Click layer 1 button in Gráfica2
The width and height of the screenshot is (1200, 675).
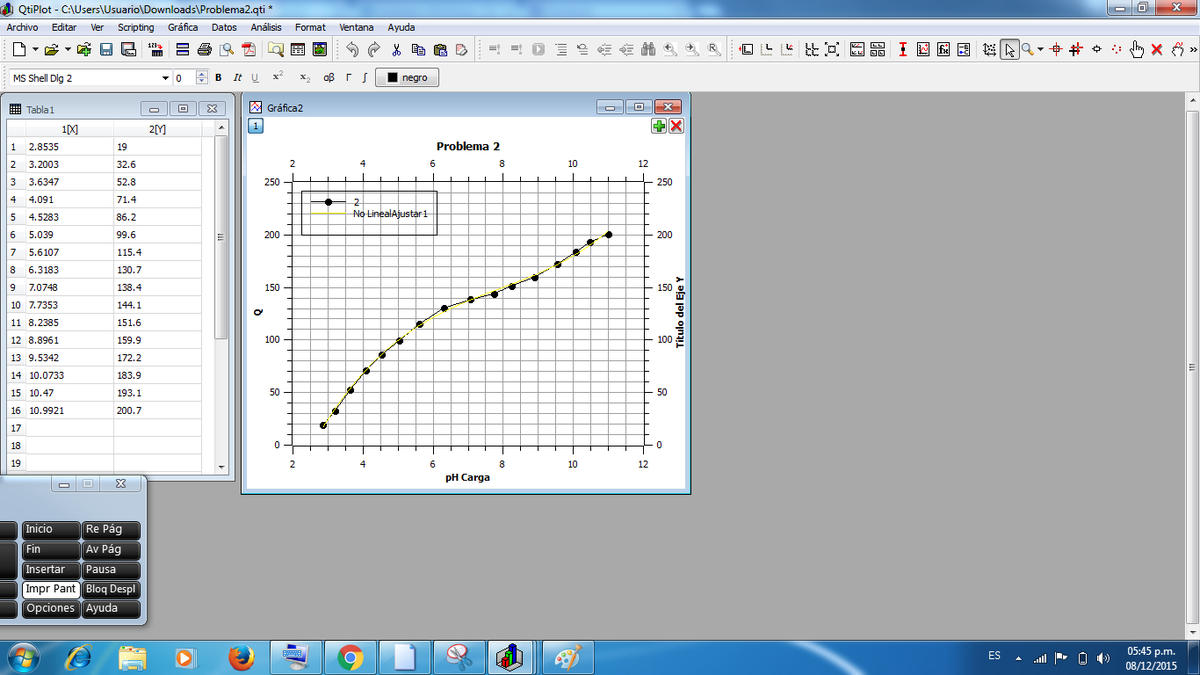point(255,126)
